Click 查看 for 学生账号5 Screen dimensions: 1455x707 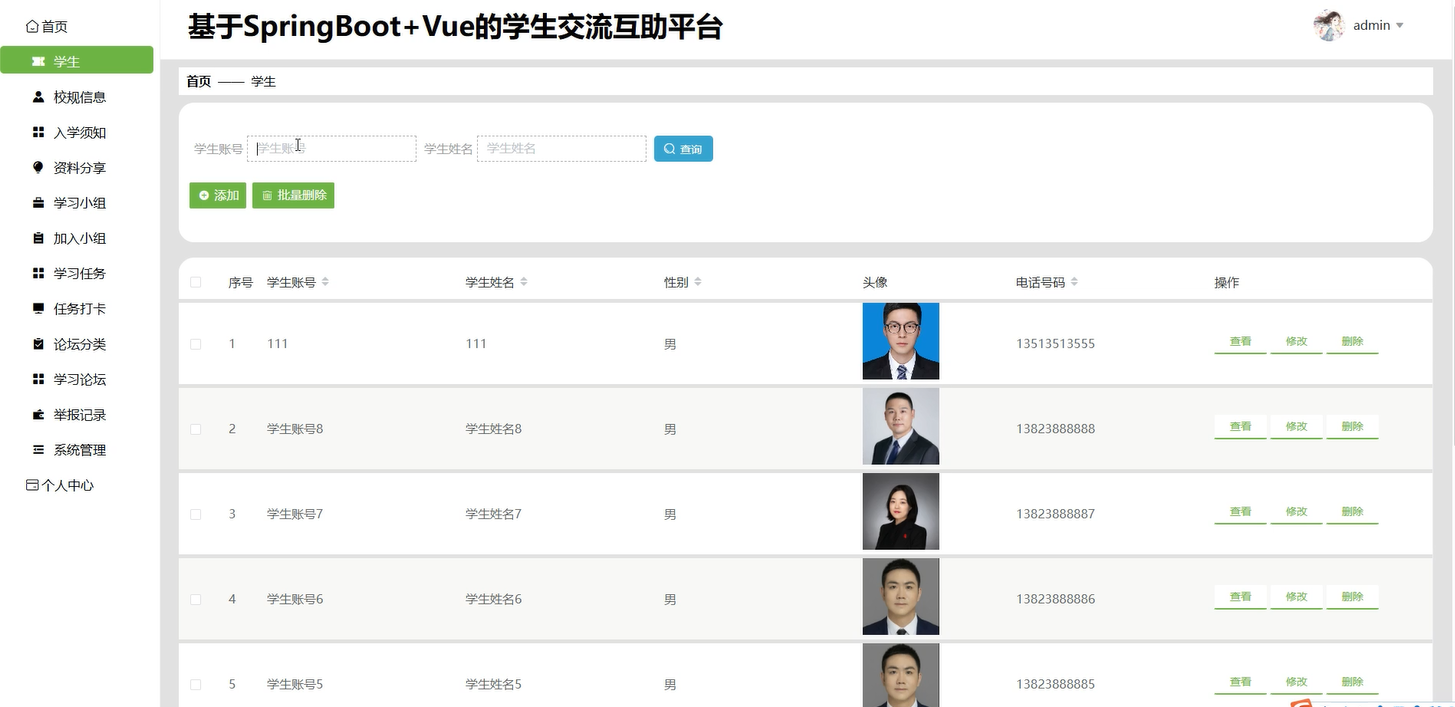coord(1241,683)
